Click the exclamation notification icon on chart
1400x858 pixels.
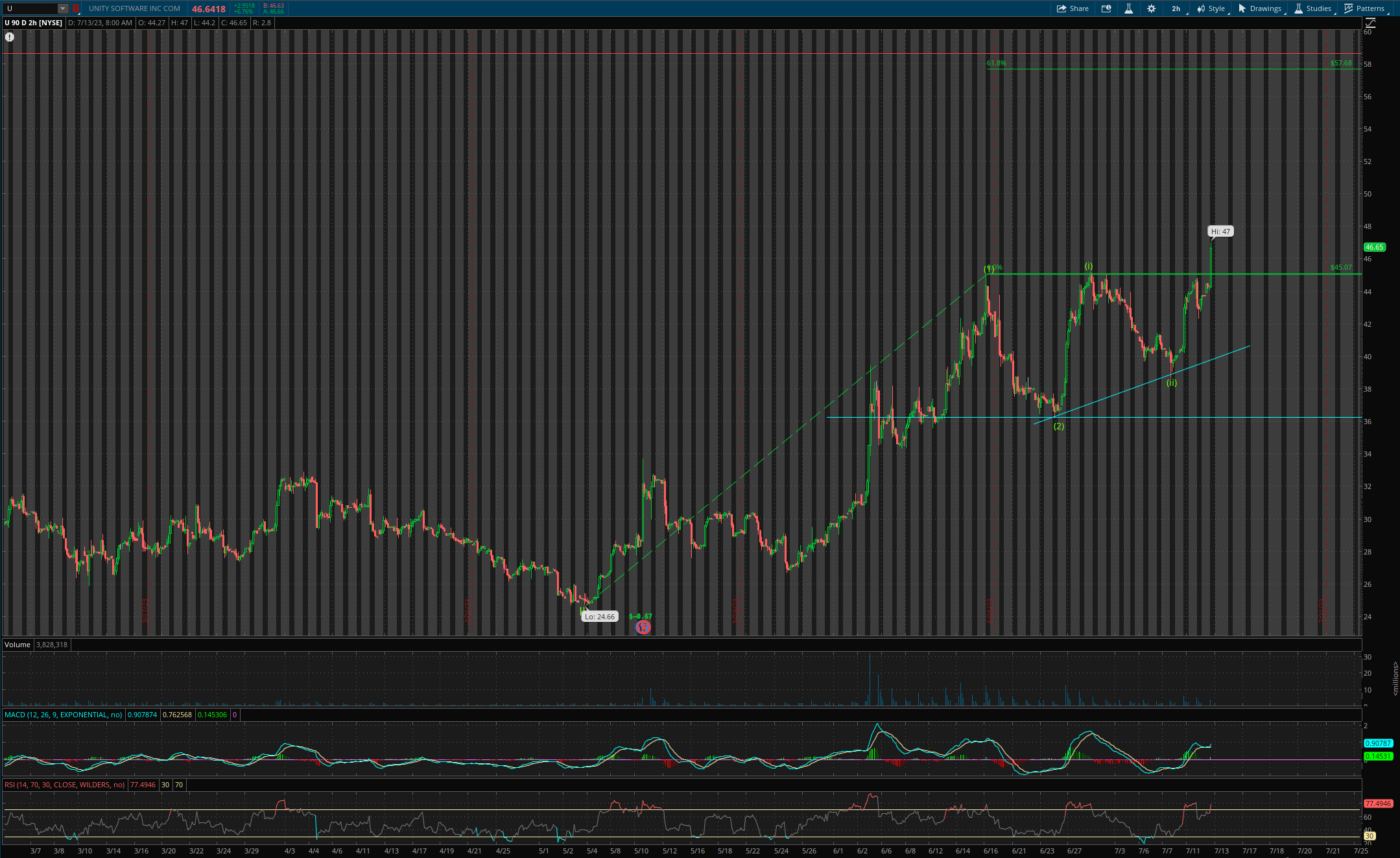pos(10,37)
